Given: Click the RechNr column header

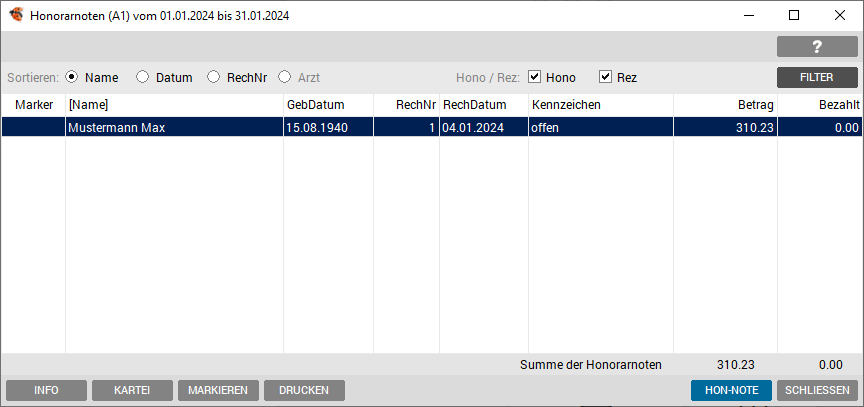Looking at the screenshot, I should click(x=407, y=105).
